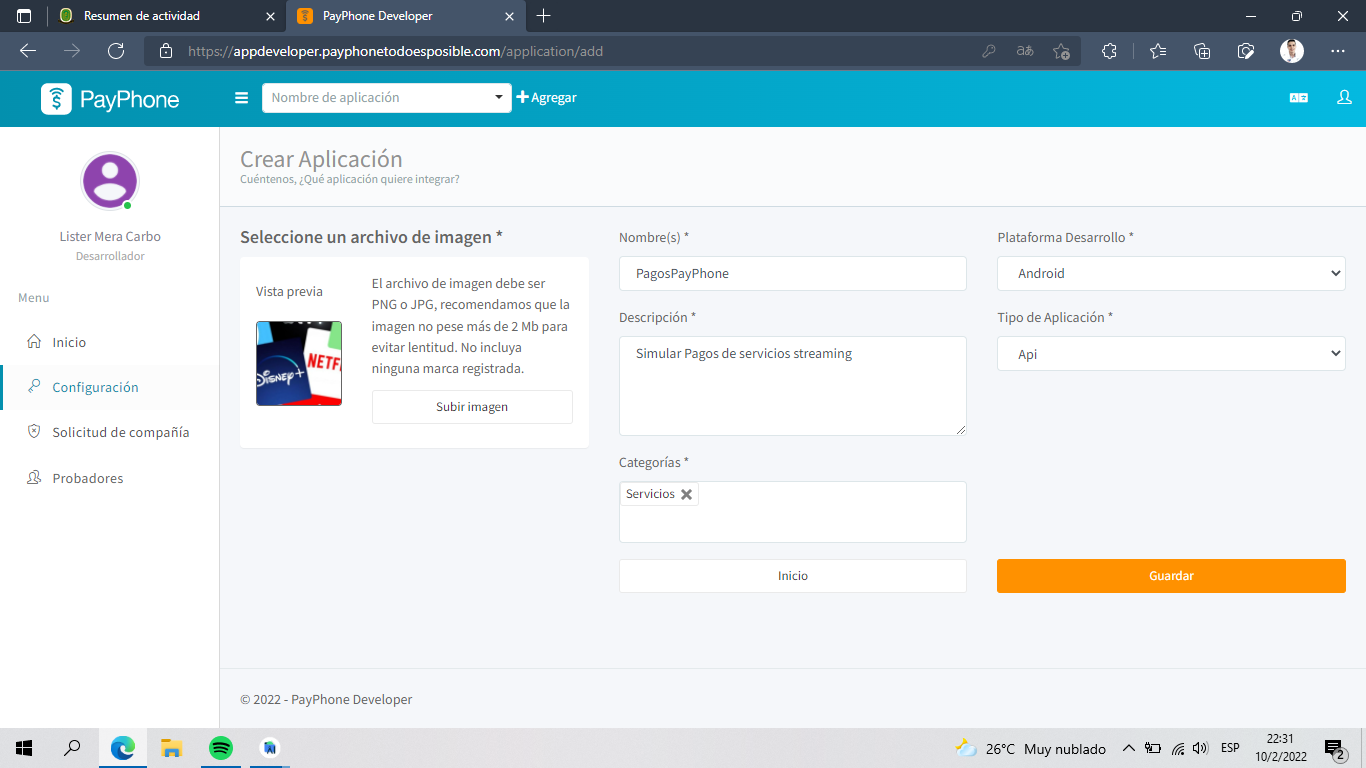Open the sidebar hamburger menu
Screen dimensions: 1366x768
point(241,97)
